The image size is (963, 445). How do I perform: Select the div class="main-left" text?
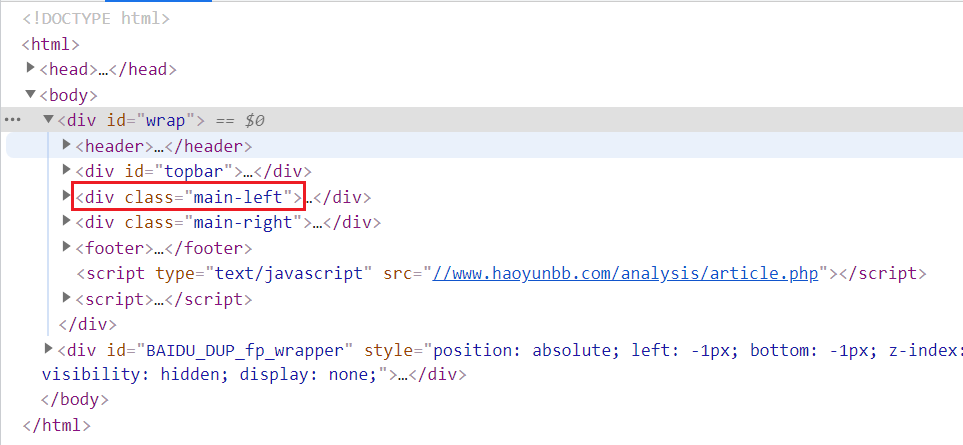tap(189, 197)
